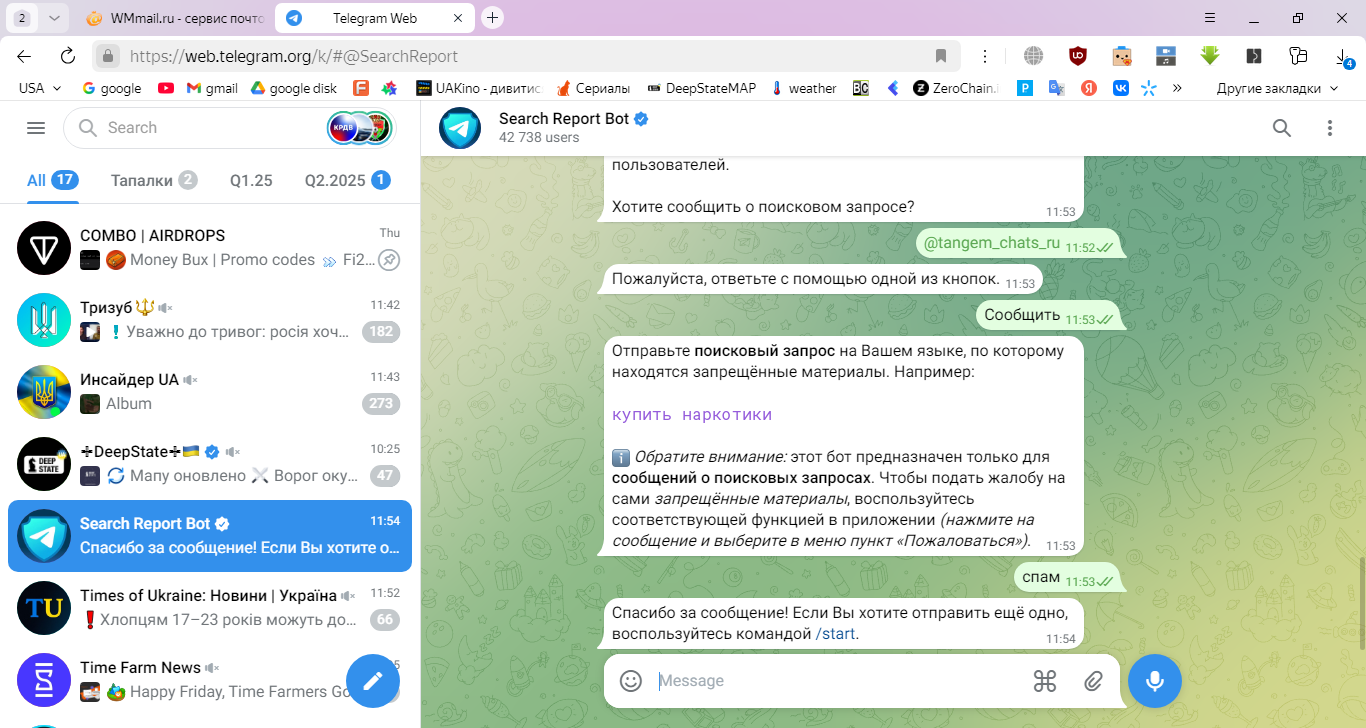Click the /start command link
1366x728 pixels.
(x=836, y=634)
